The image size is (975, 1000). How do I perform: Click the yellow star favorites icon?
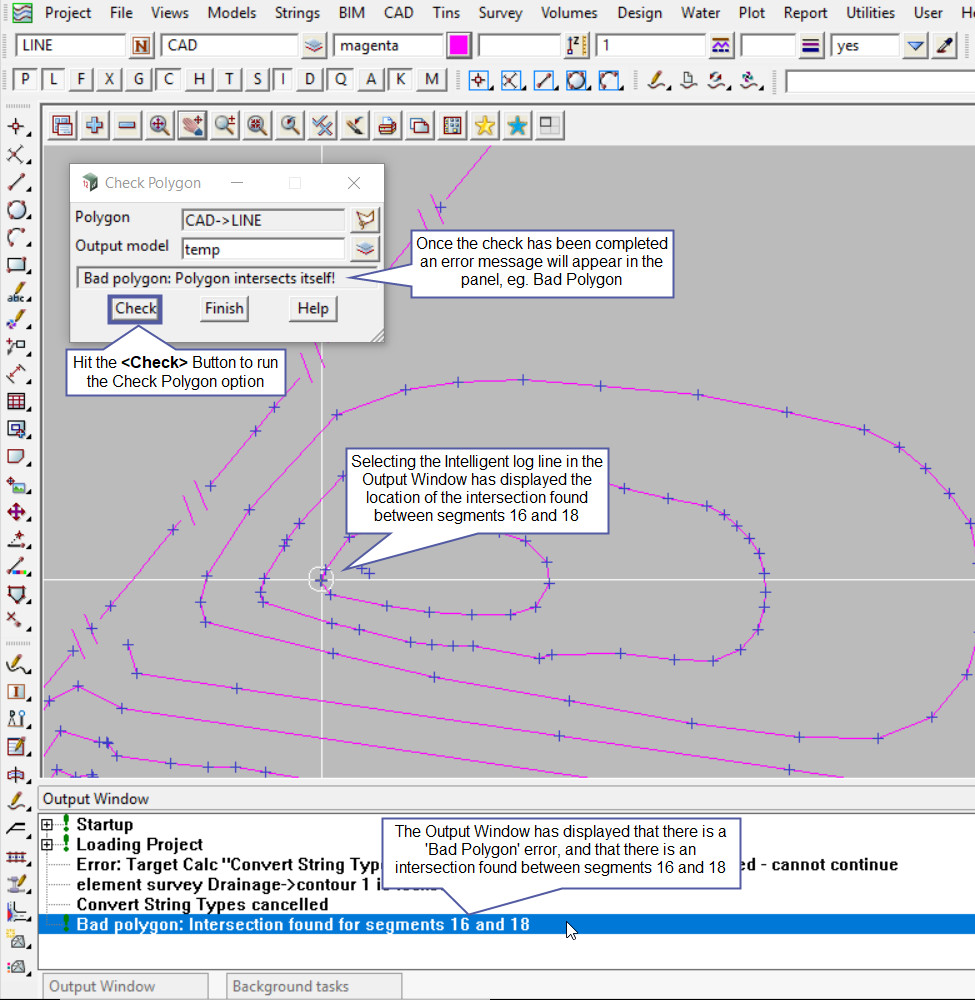pos(485,125)
